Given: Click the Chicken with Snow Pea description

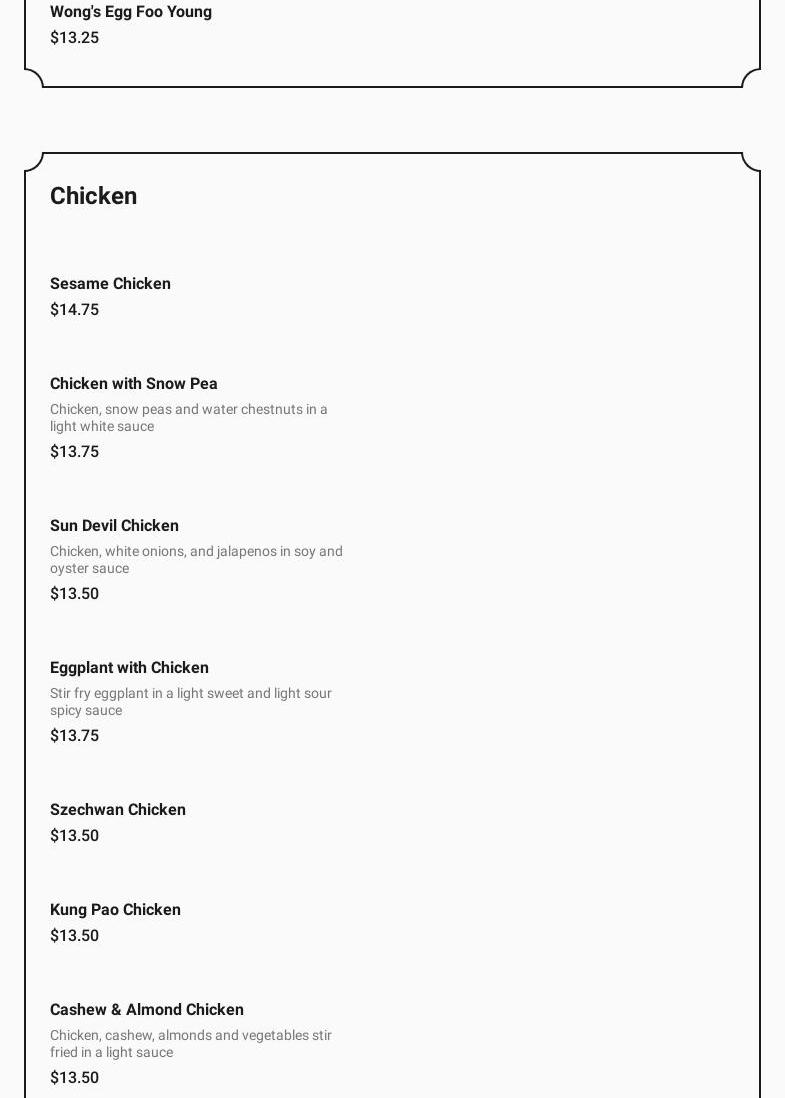Looking at the screenshot, I should click(x=188, y=418).
